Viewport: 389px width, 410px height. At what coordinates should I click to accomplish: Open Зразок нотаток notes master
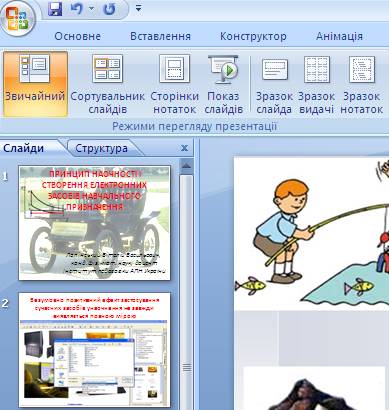(362, 84)
